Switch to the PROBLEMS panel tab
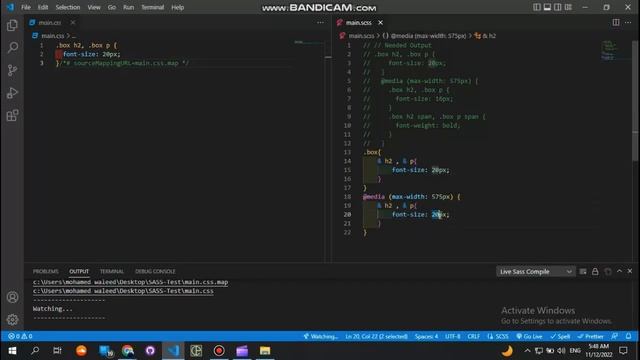640x360 pixels. [x=46, y=271]
